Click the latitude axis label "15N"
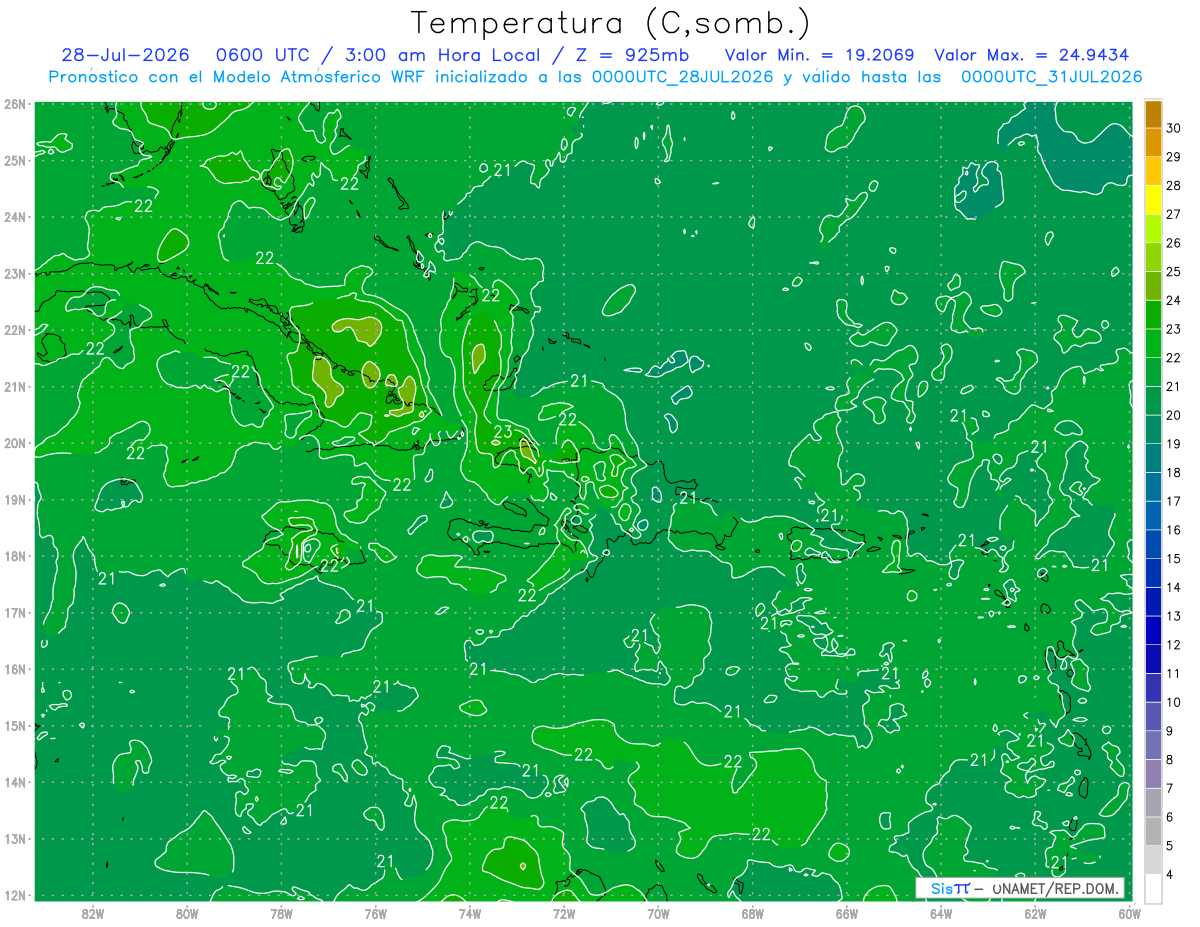Screen dimensions: 1200x927 pyautogui.click(x=14, y=725)
